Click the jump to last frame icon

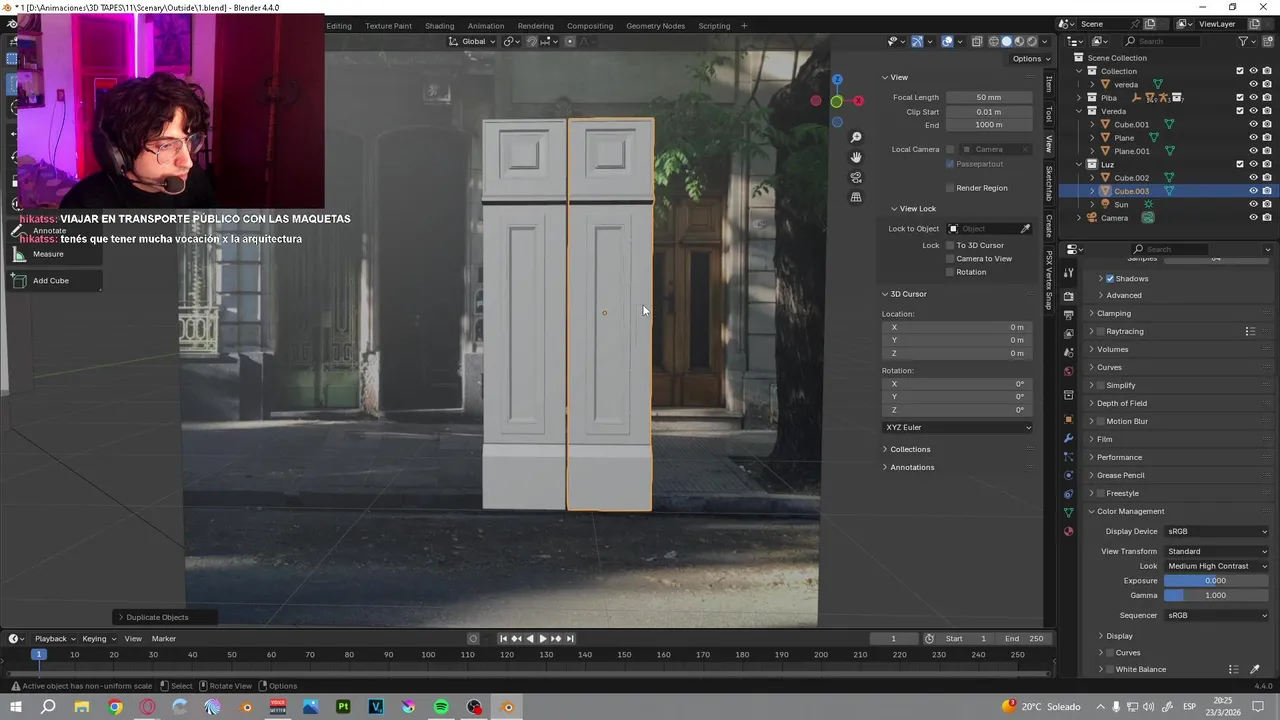tap(570, 639)
